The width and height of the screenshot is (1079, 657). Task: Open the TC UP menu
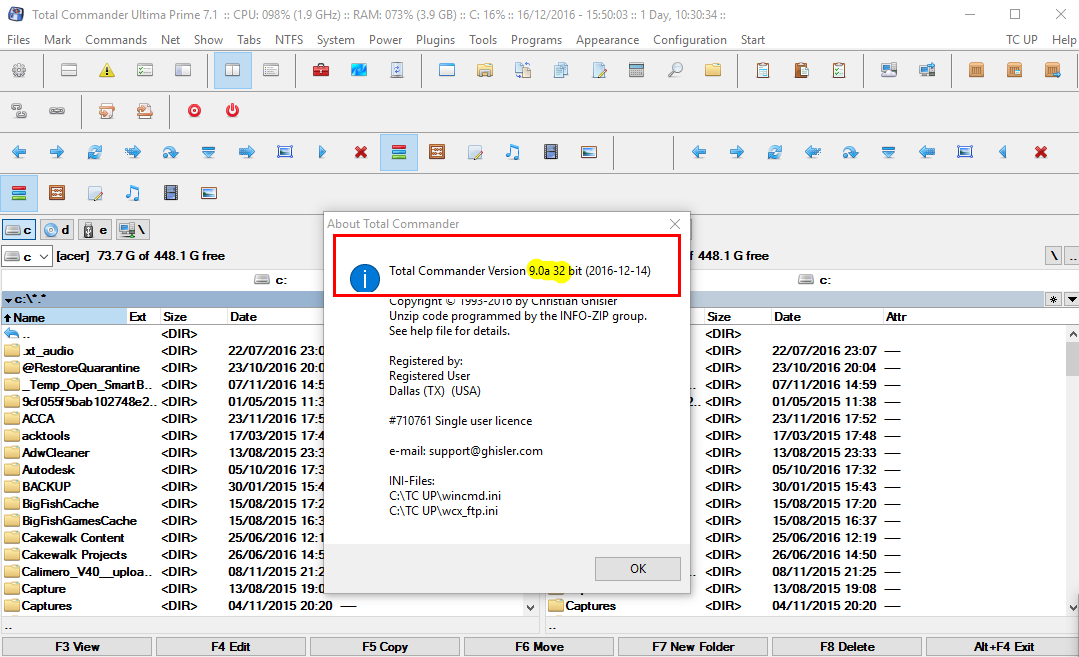pos(1021,40)
